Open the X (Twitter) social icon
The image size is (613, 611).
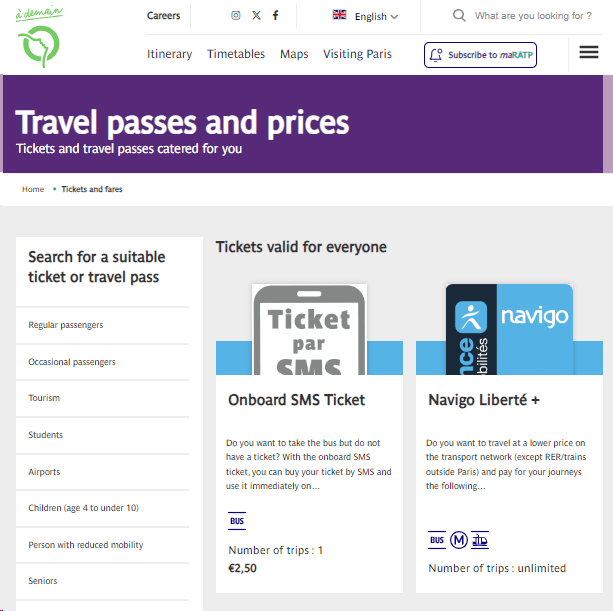[x=256, y=16]
